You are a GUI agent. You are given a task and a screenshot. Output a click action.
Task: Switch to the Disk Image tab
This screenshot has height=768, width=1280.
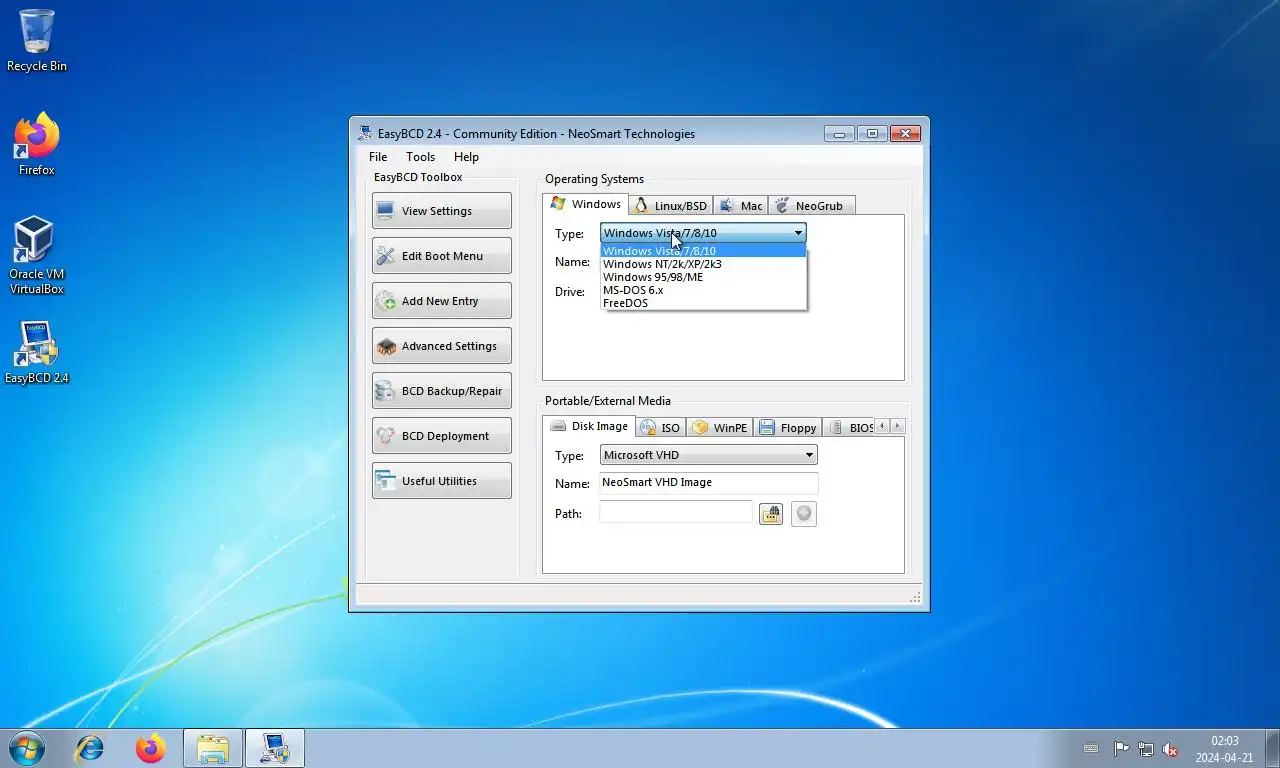pos(589,426)
